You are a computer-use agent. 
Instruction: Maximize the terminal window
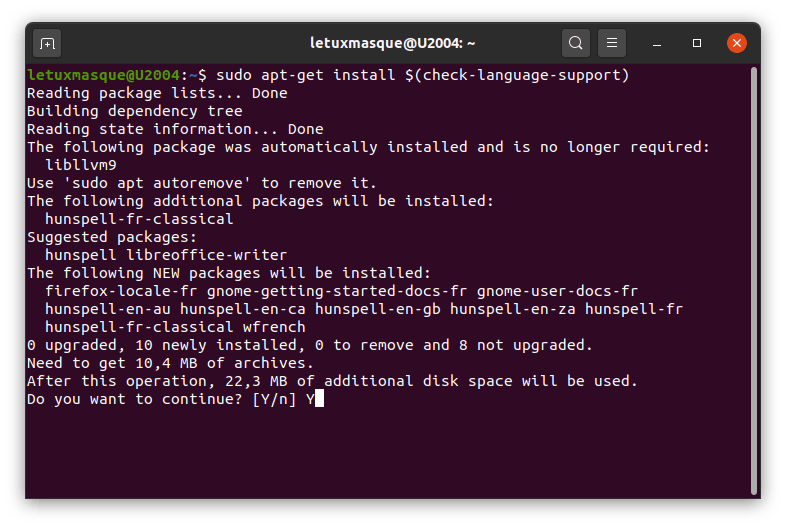pyautogui.click(x=697, y=43)
